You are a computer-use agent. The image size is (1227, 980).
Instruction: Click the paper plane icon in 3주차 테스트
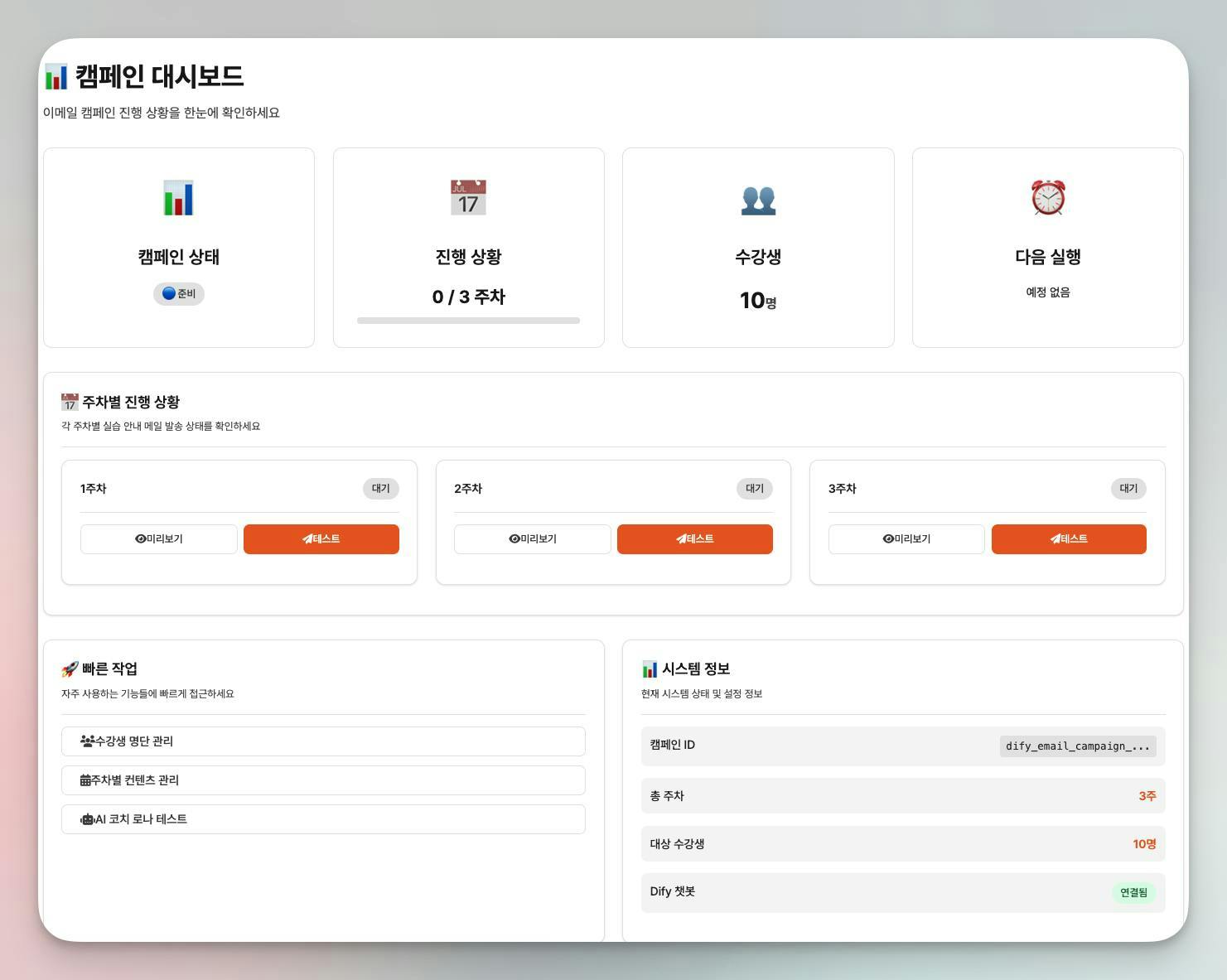[1056, 538]
